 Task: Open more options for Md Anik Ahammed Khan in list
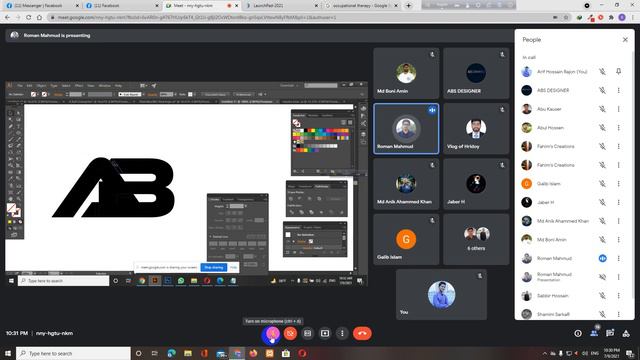[x=619, y=221]
